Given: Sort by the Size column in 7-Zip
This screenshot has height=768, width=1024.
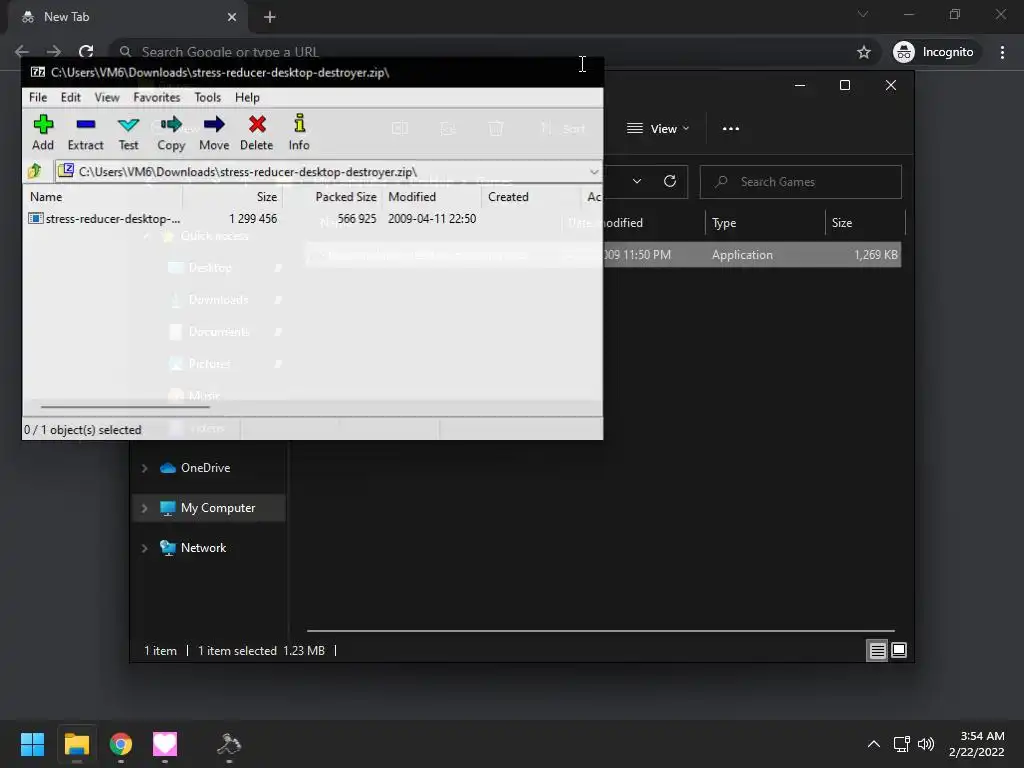Looking at the screenshot, I should 232,197.
